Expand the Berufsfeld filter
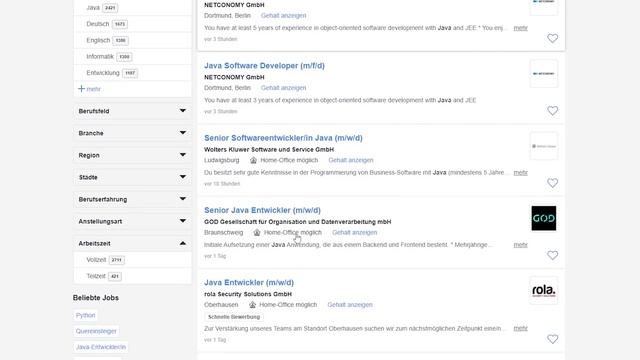The image size is (640, 360). coord(132,111)
